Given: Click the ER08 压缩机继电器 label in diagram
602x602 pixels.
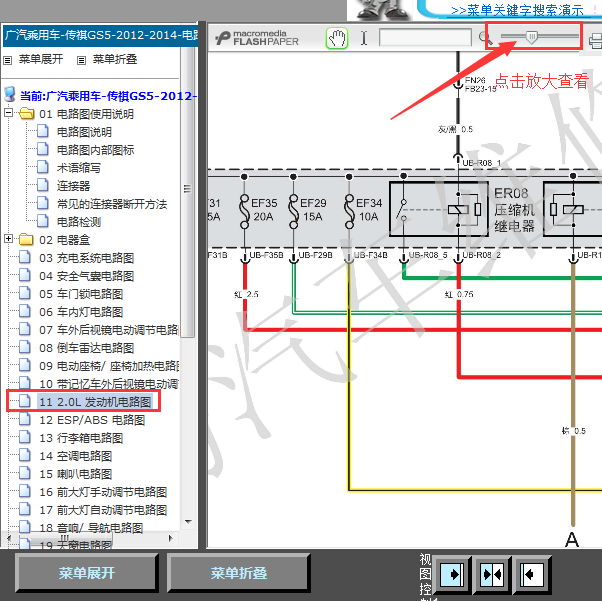Looking at the screenshot, I should click(514, 210).
